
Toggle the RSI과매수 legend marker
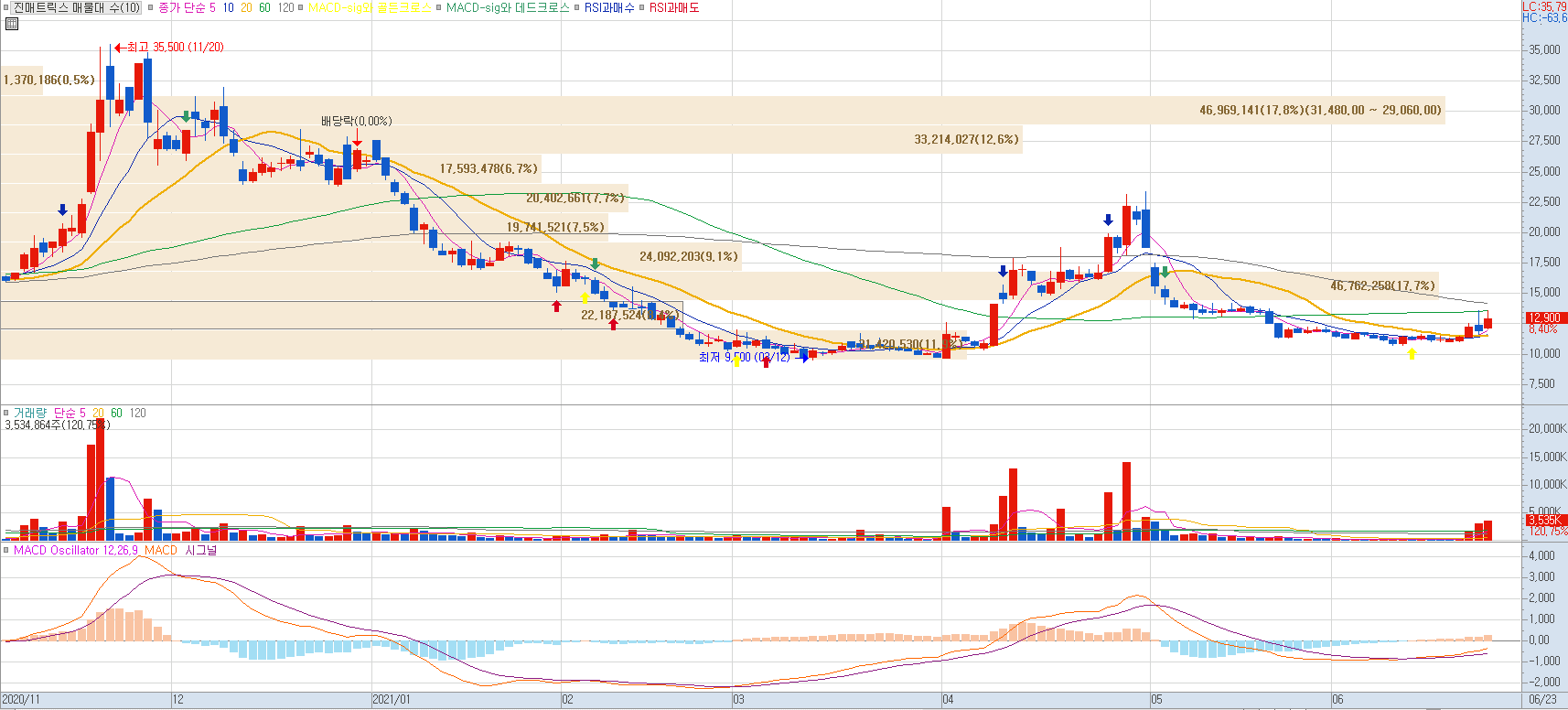(x=577, y=7)
